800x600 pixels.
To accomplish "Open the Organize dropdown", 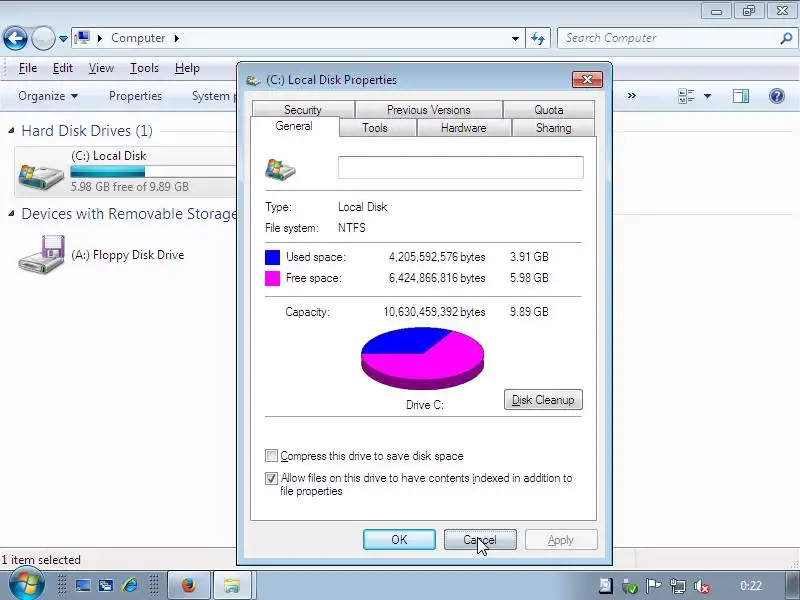I will tap(48, 96).
